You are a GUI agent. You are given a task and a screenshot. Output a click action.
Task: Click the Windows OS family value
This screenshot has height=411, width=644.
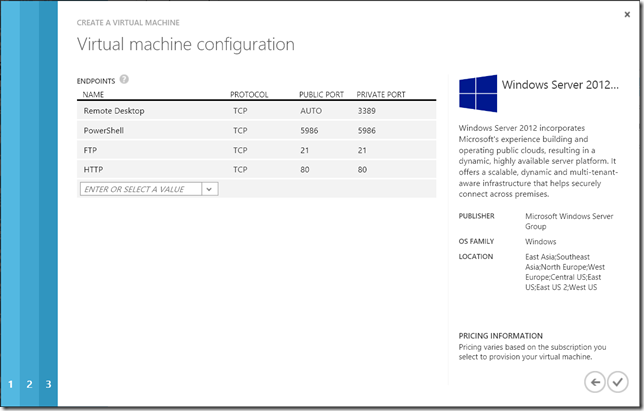540,241
